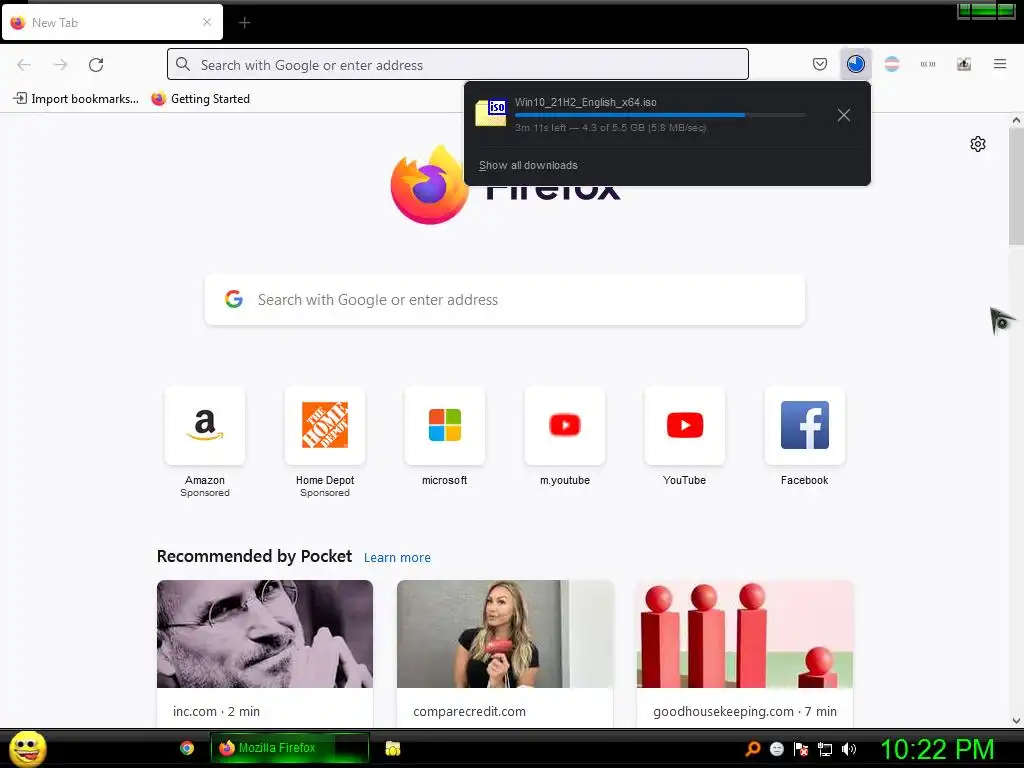
Task: Click Show all downloads
Action: (x=528, y=165)
